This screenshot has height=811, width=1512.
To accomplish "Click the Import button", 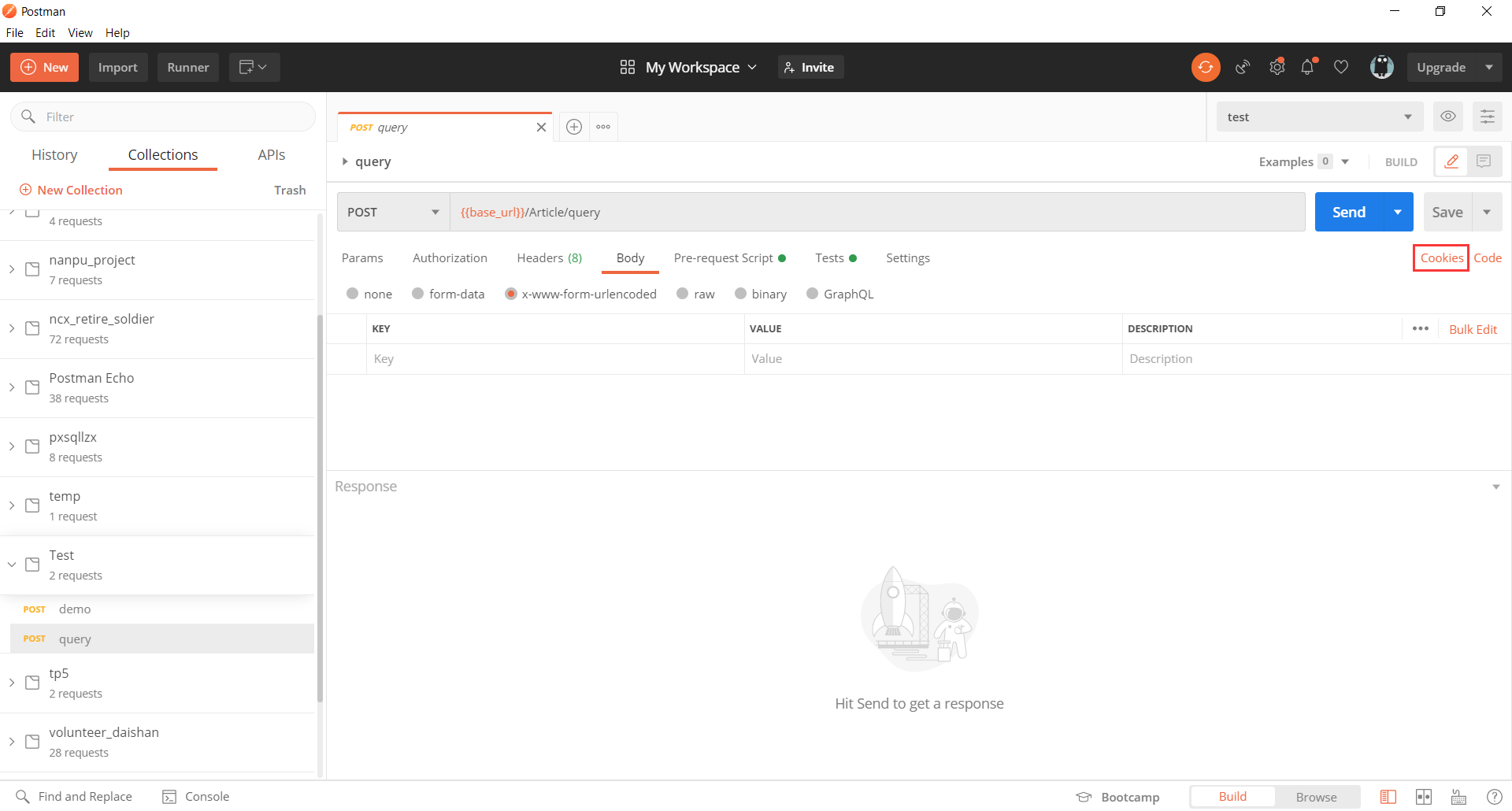I will 118,68.
